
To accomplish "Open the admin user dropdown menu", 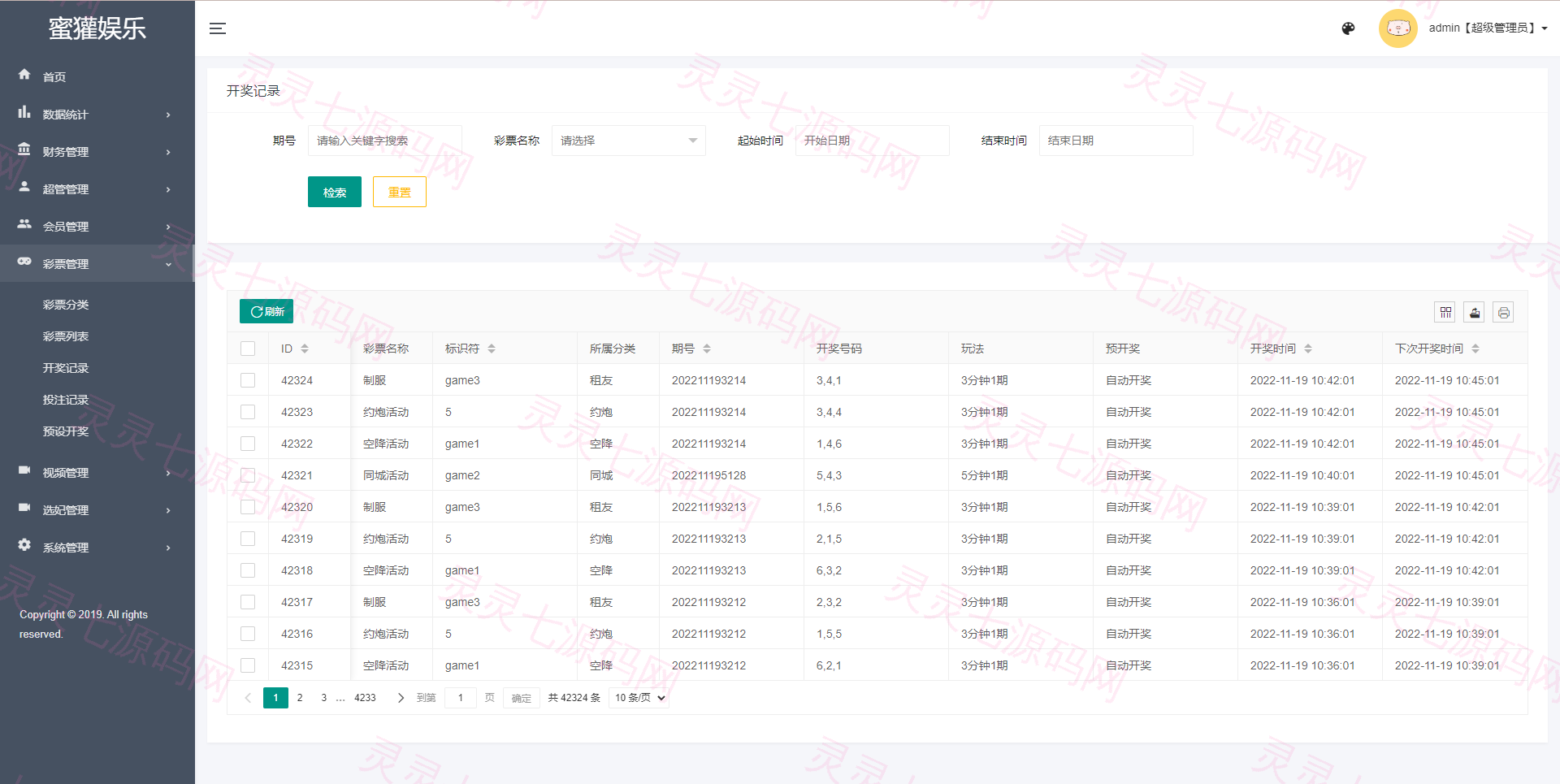I will pyautogui.click(x=1488, y=28).
